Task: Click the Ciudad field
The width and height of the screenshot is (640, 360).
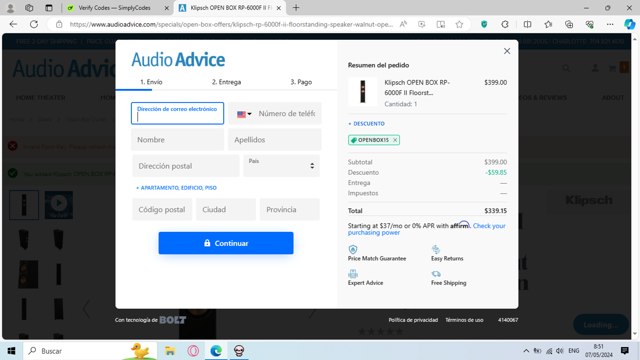Action: click(226, 209)
